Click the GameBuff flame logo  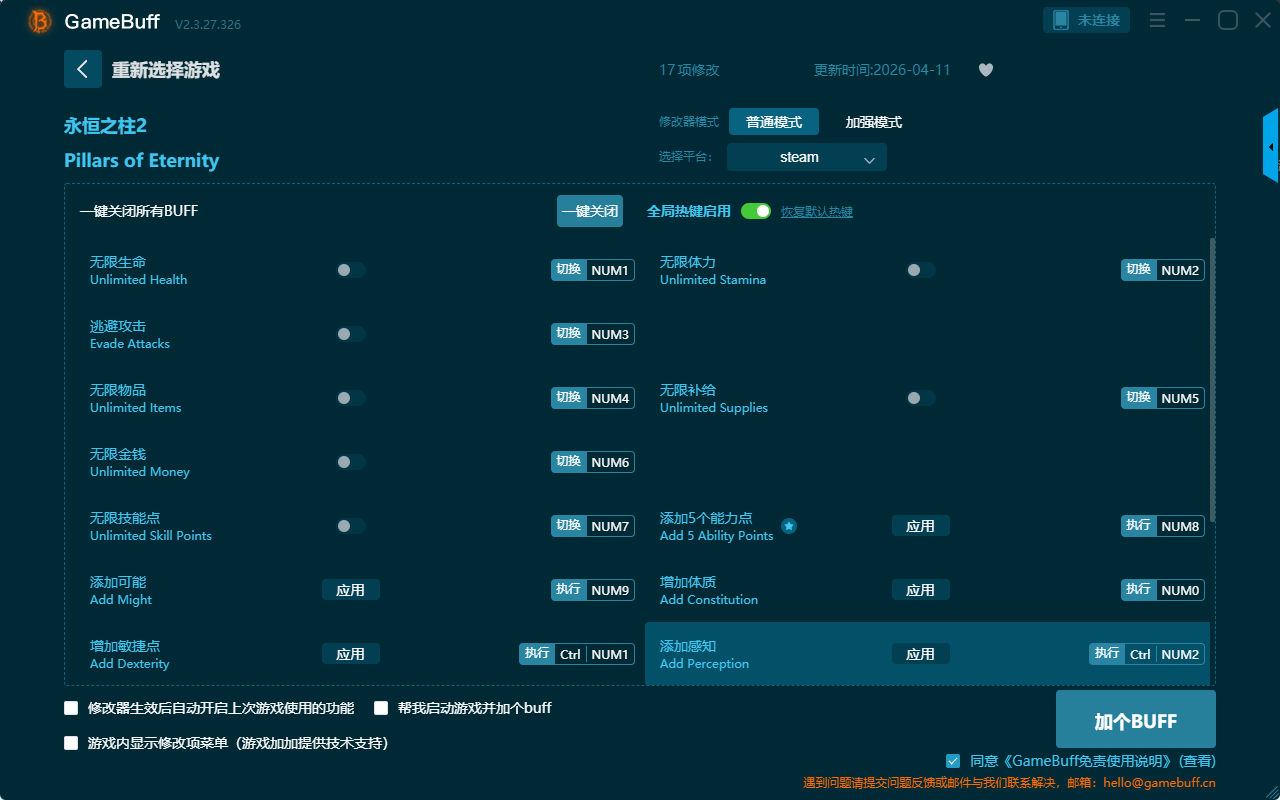[x=40, y=21]
